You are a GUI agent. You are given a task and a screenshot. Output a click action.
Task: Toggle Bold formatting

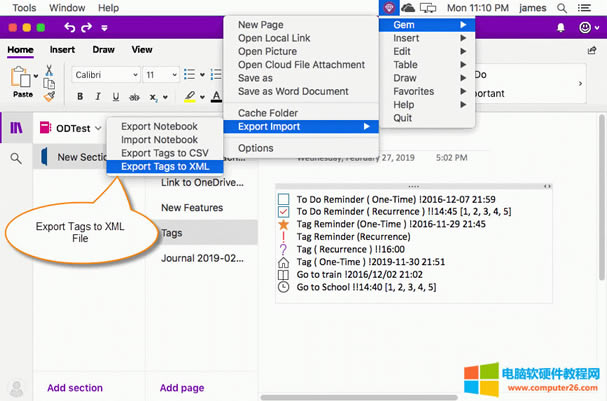(80, 96)
